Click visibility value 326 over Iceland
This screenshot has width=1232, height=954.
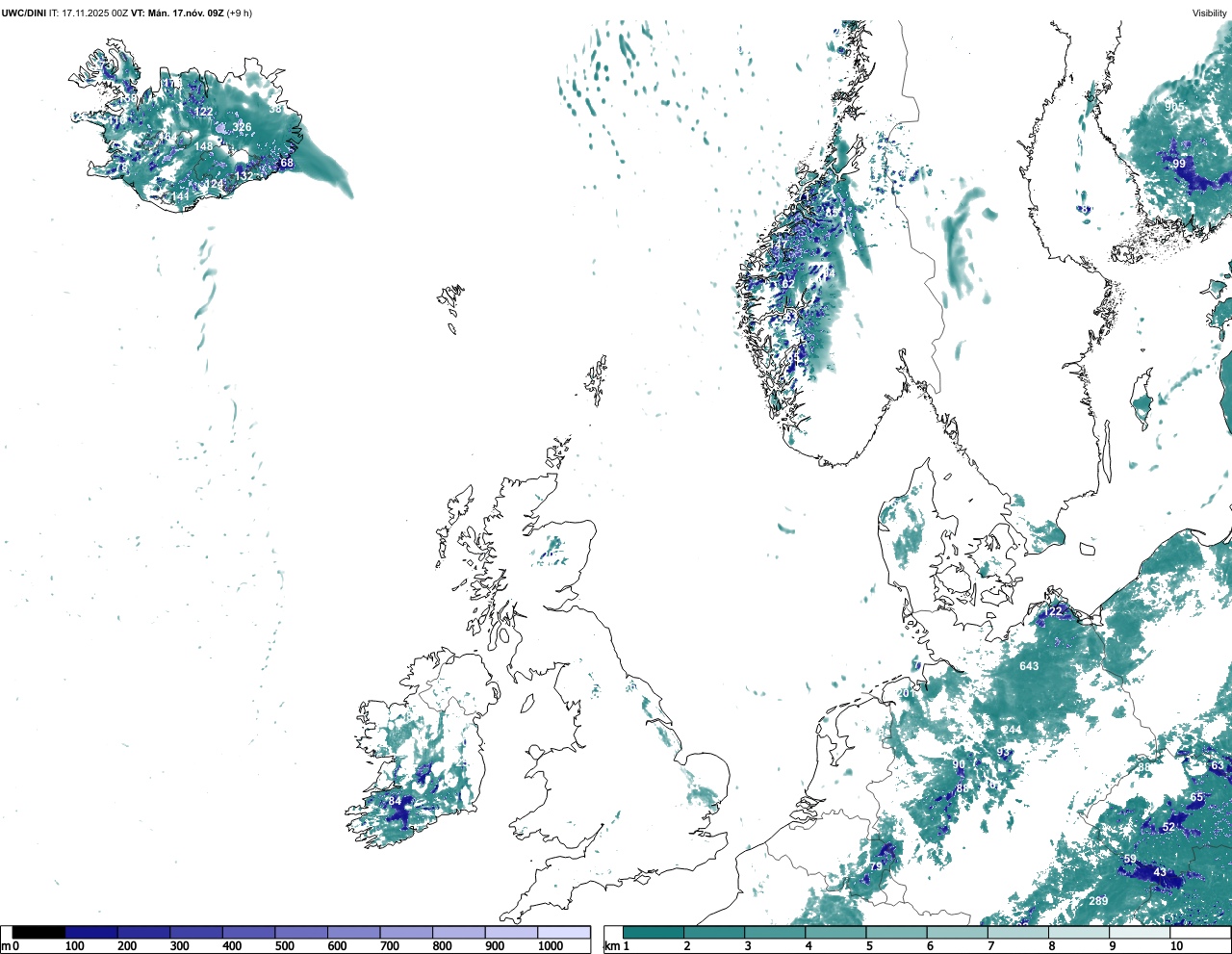coord(242,127)
